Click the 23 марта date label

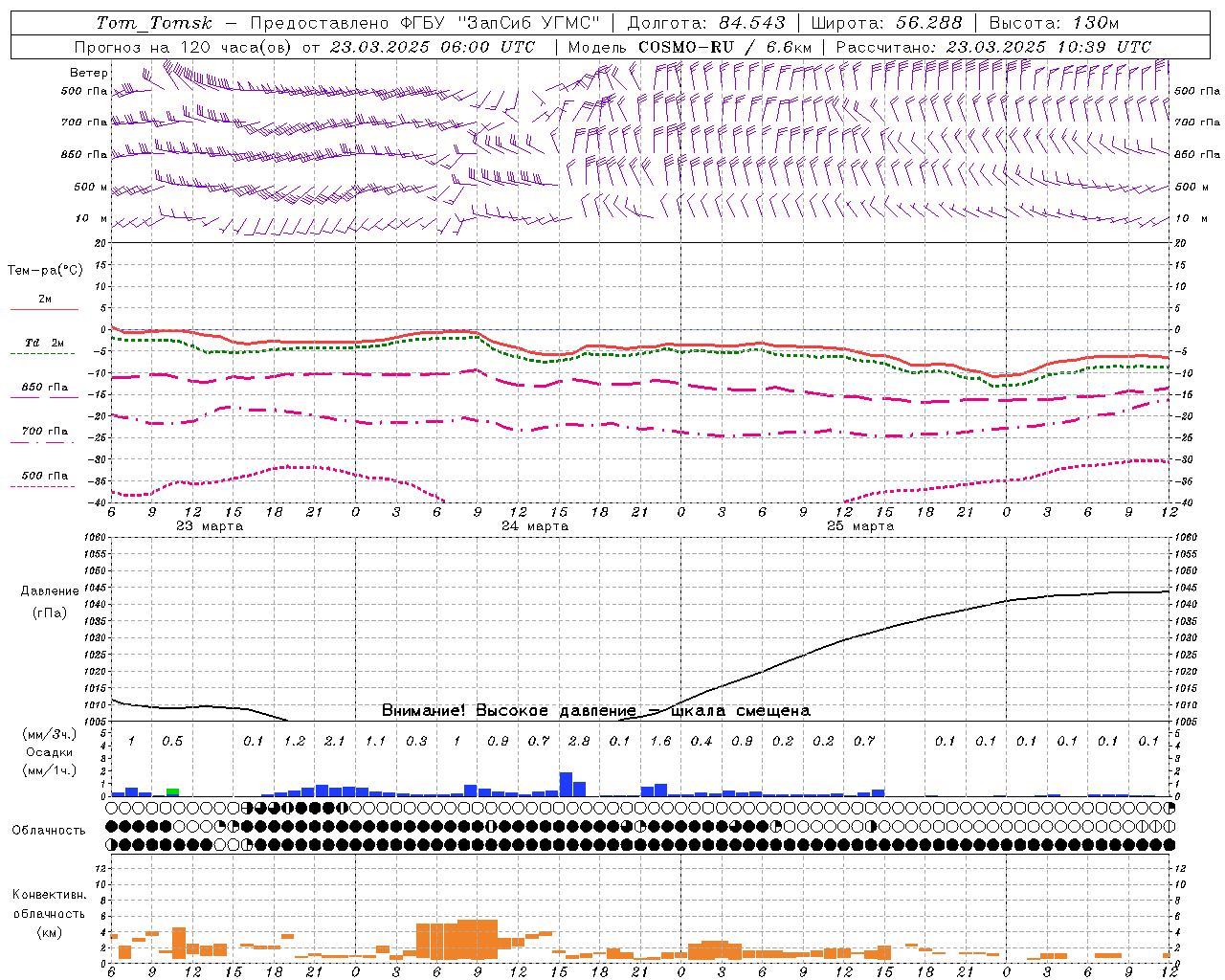pyautogui.click(x=210, y=526)
